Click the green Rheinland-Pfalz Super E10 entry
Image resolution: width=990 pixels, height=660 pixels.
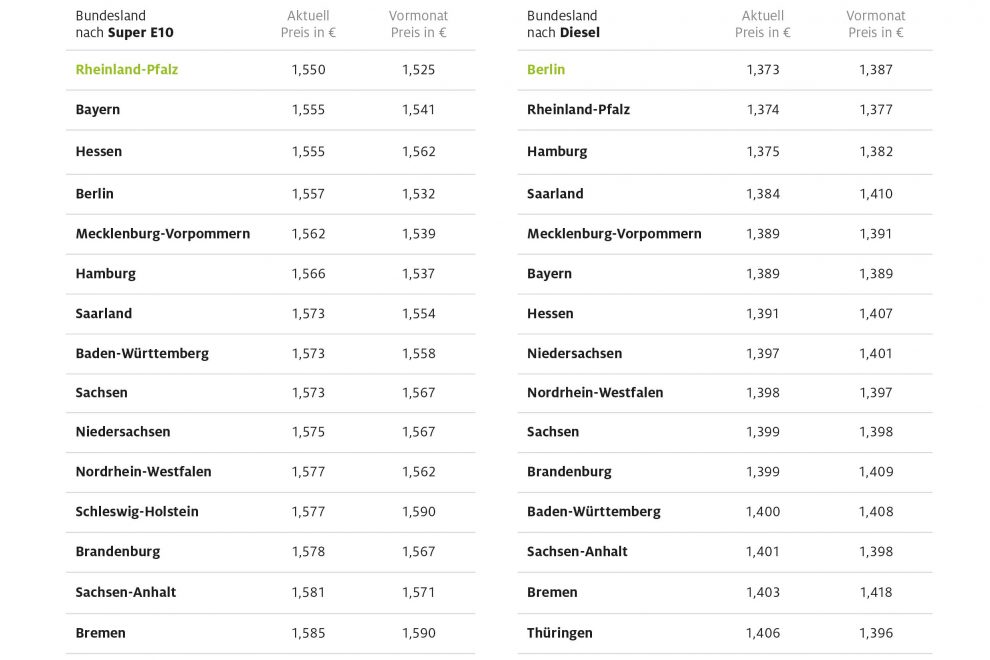[x=127, y=70]
